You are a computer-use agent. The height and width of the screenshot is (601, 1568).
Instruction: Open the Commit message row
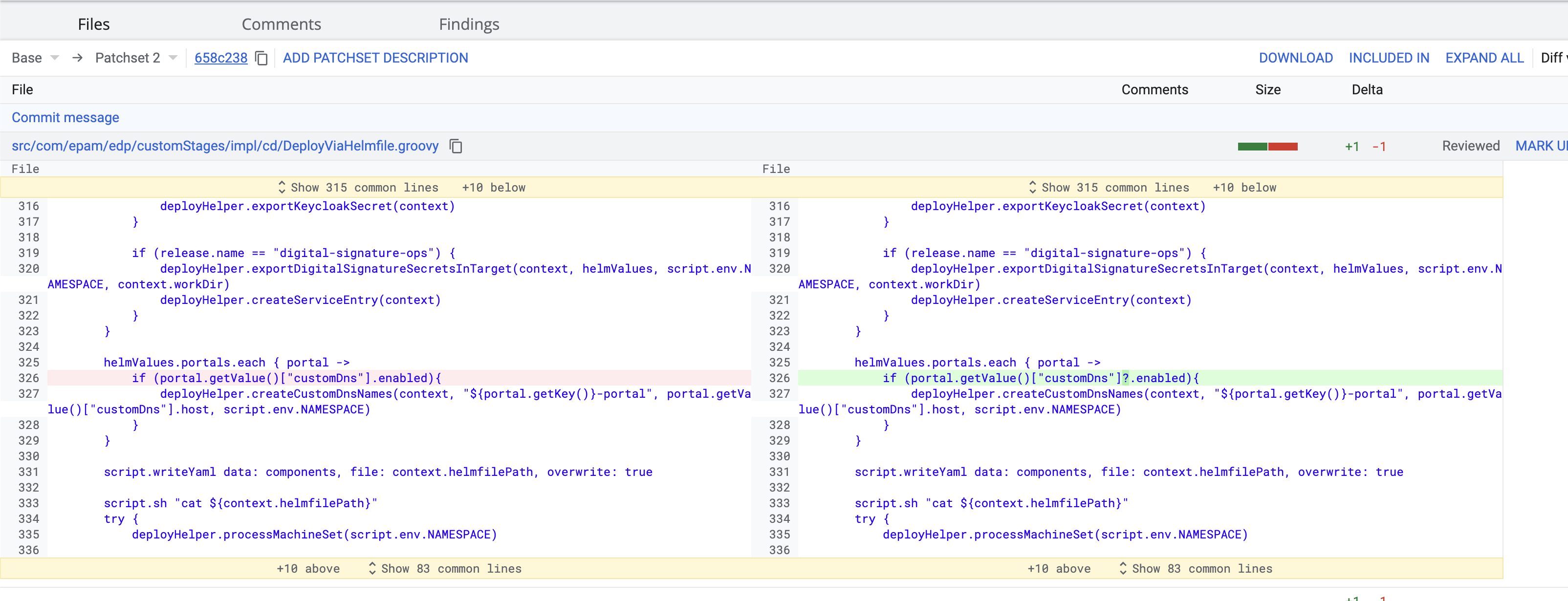click(65, 118)
